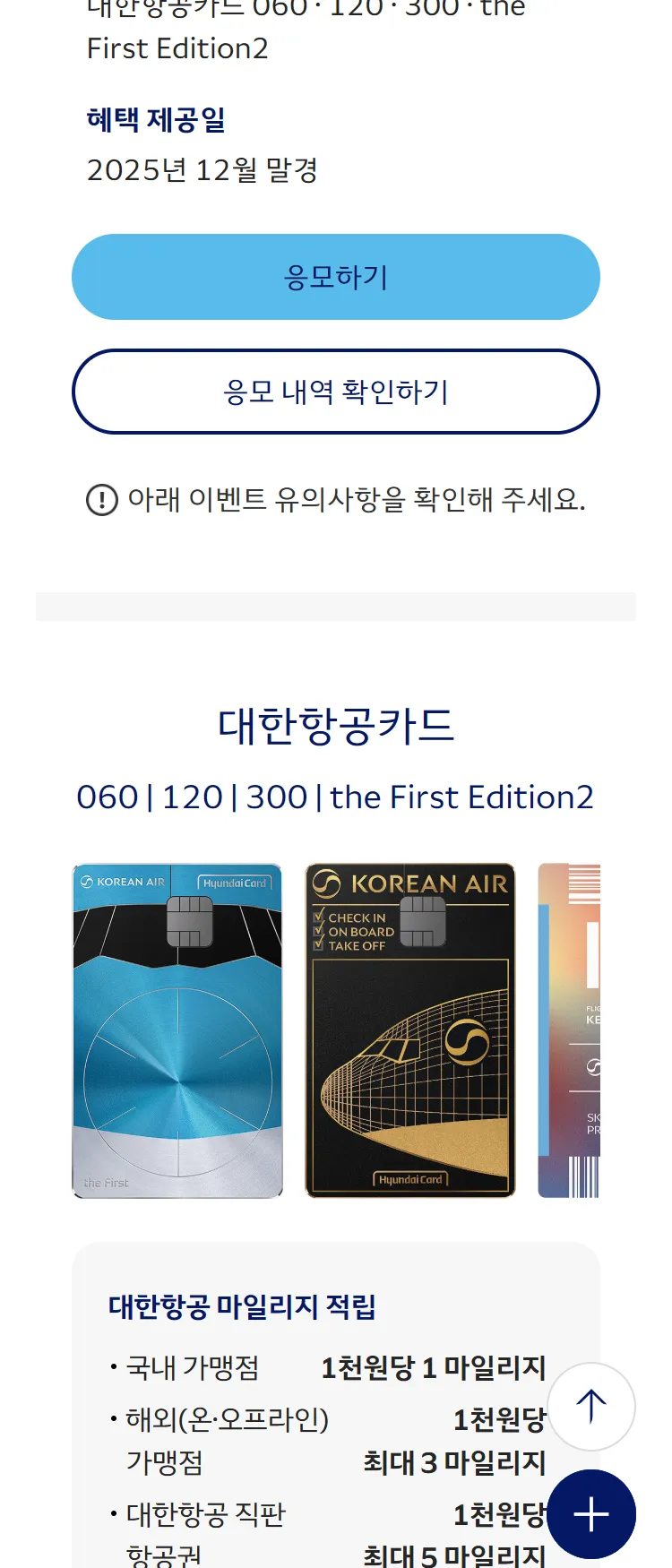This screenshot has height=1568, width=672.
Task: Open the floating plus menu button
Action: pos(591,1514)
